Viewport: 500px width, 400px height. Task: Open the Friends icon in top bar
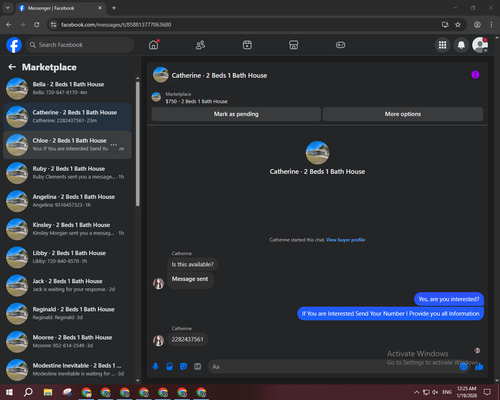pyautogui.click(x=200, y=45)
